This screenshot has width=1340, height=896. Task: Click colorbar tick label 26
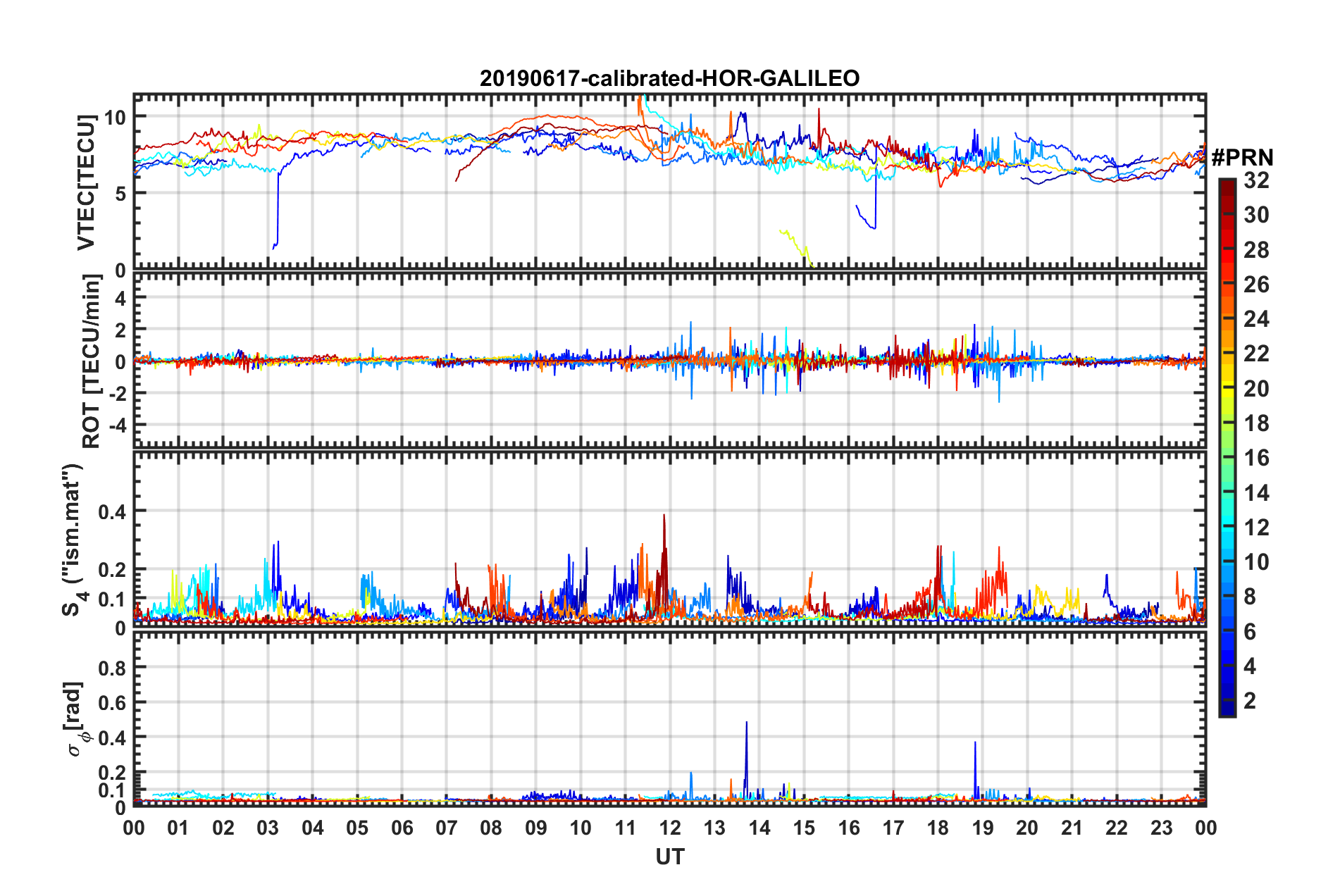click(1256, 285)
